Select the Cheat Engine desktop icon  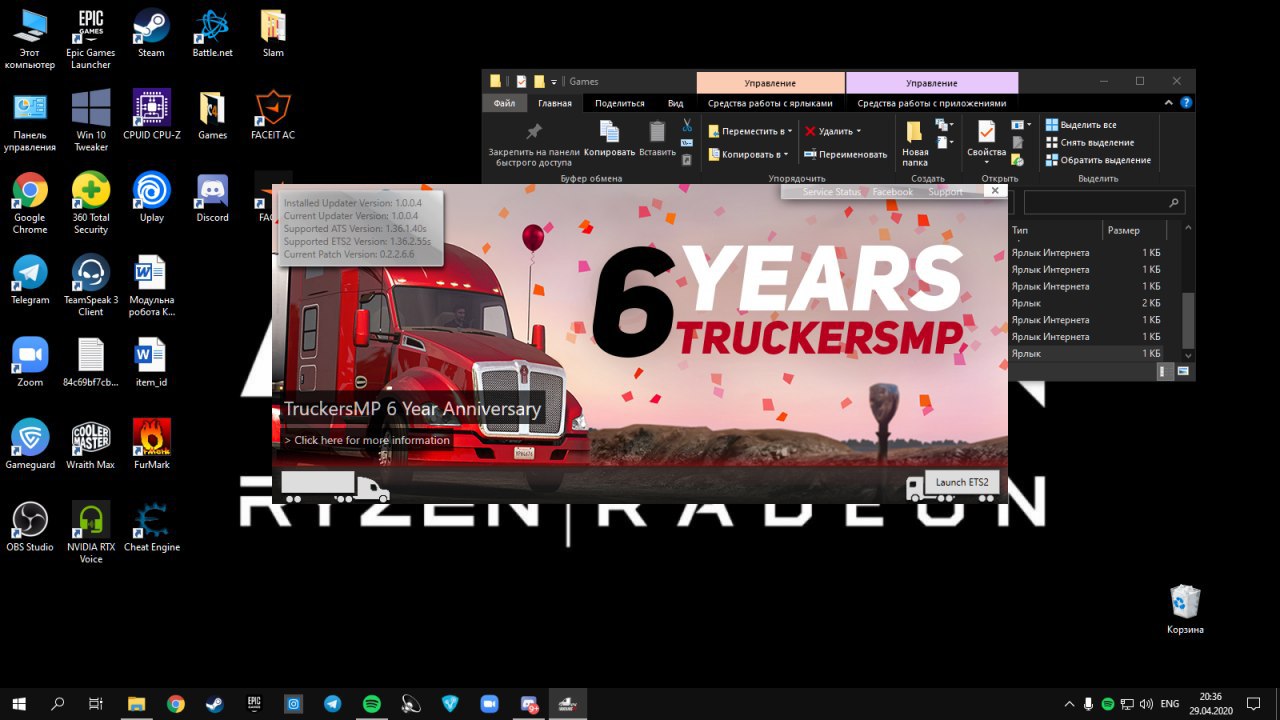coord(151,526)
